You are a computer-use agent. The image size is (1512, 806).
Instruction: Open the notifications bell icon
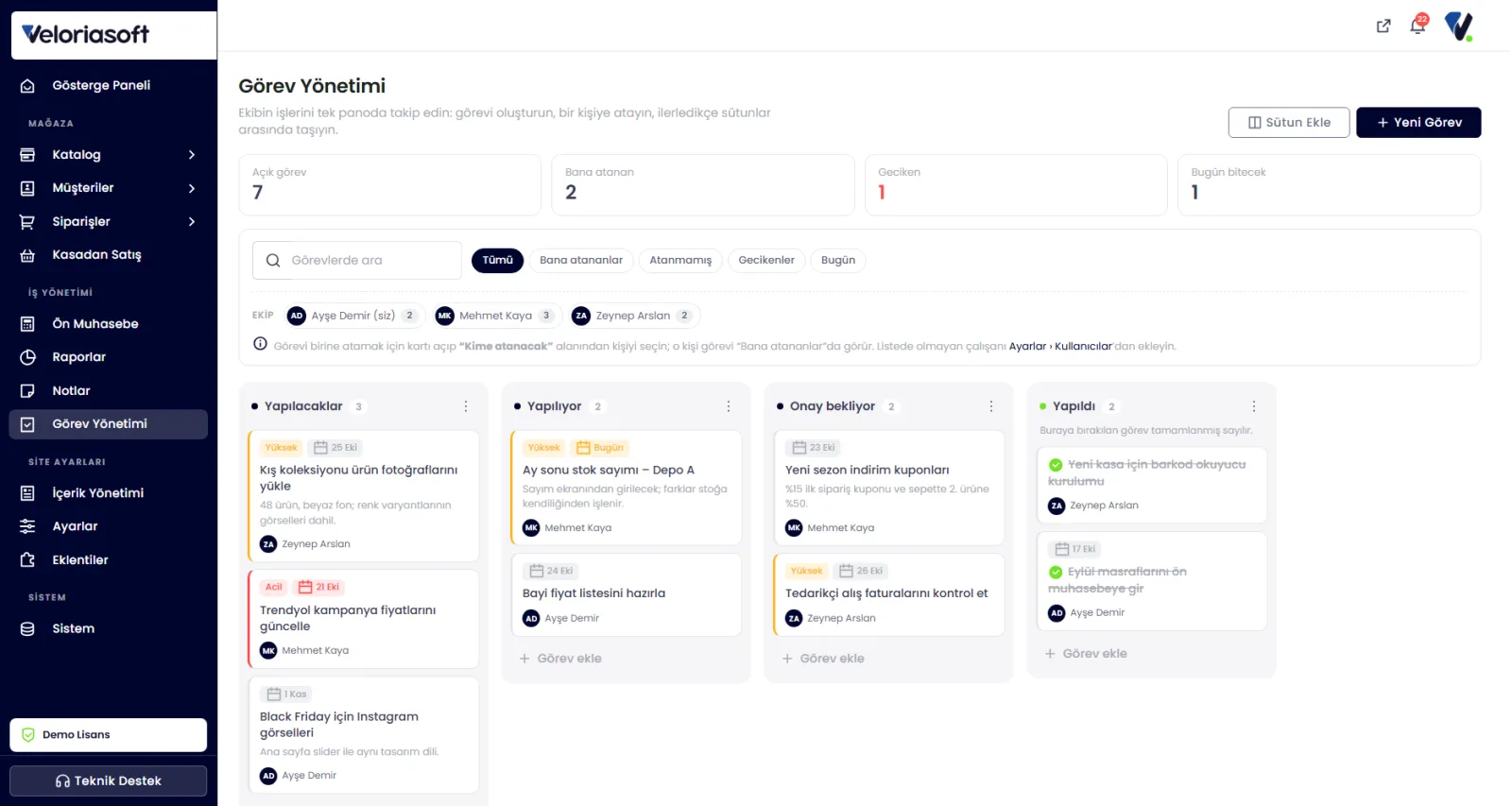coord(1417,26)
